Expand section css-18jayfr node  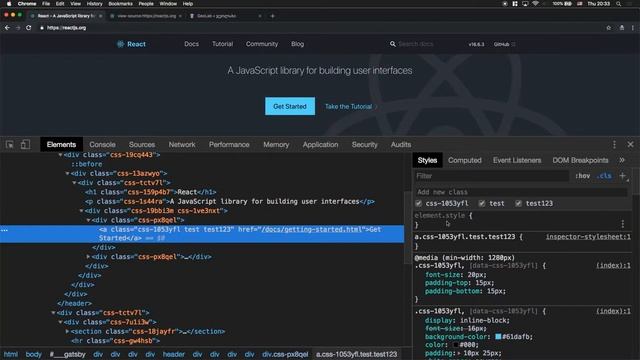[x=67, y=331]
